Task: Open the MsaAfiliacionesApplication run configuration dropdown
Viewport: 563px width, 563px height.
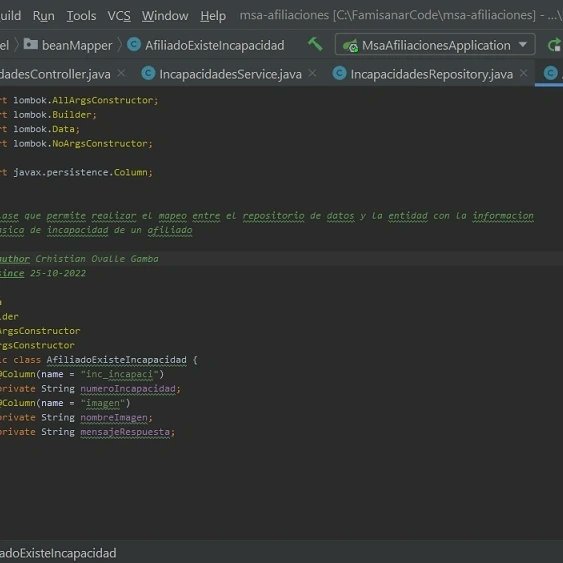Action: point(435,45)
